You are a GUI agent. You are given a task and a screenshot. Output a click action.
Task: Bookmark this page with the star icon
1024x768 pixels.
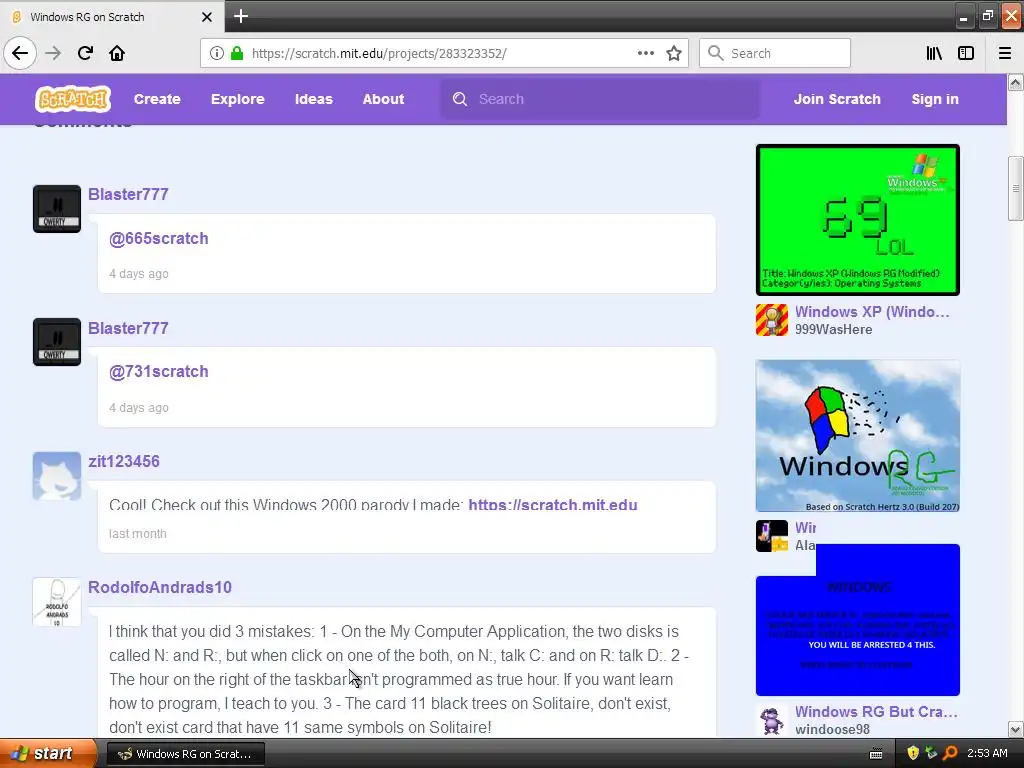[x=674, y=53]
